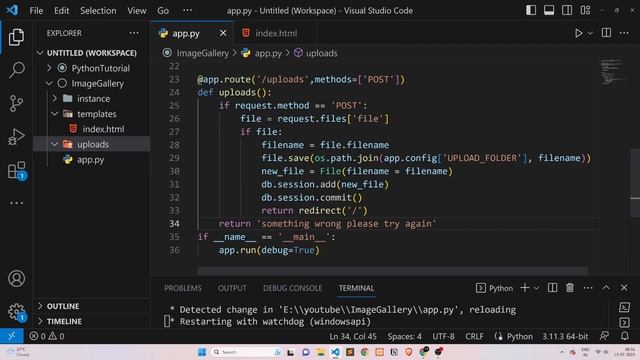Open Source Control view
The image size is (640, 360).
point(16,103)
